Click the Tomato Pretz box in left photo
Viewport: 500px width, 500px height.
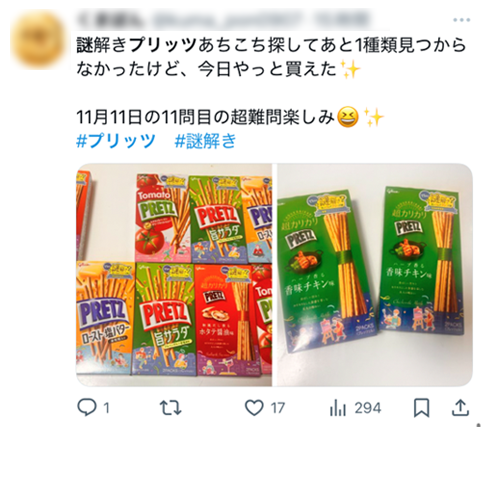(x=162, y=218)
